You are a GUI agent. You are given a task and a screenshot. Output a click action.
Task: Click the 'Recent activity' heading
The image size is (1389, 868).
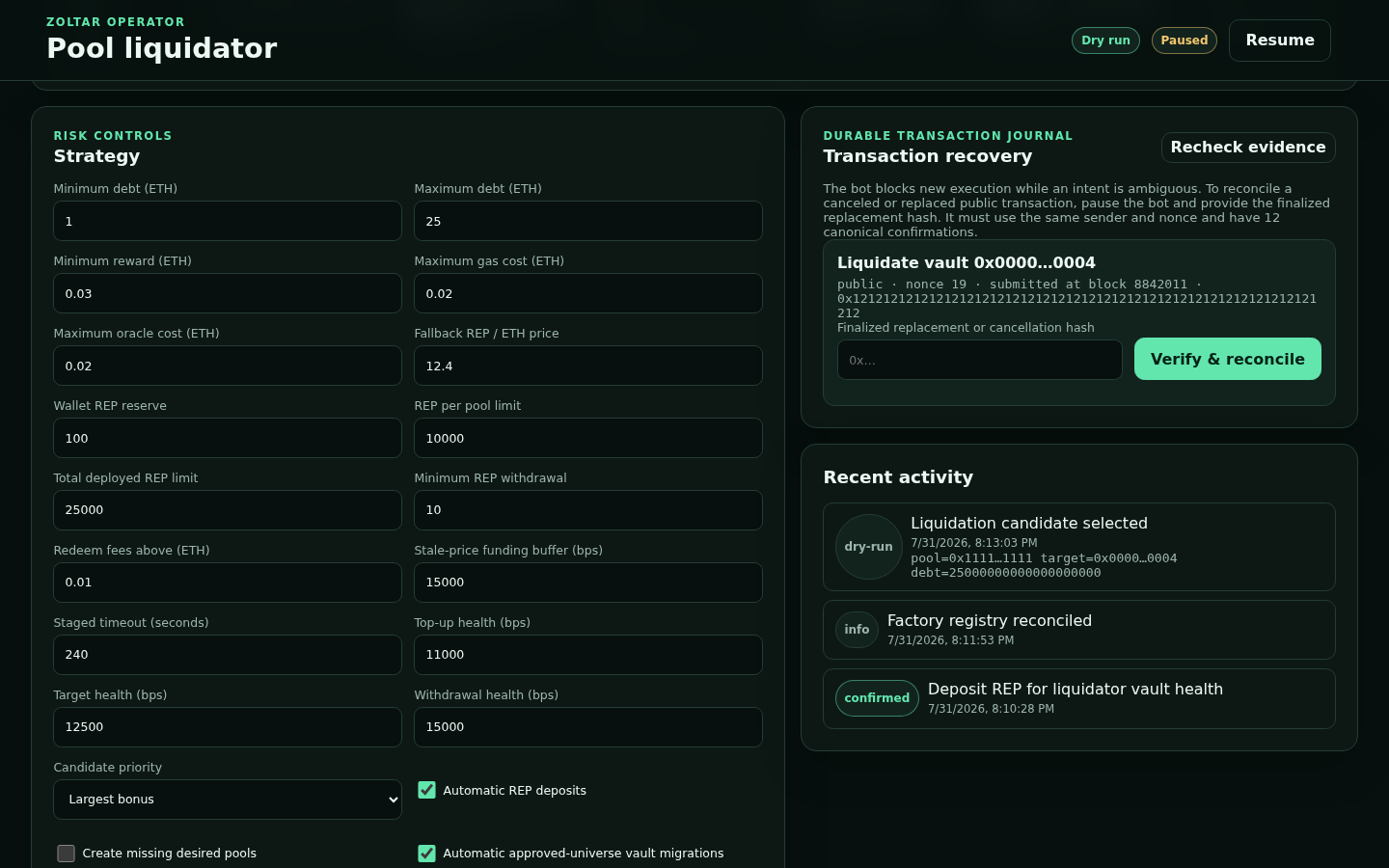coord(898,477)
